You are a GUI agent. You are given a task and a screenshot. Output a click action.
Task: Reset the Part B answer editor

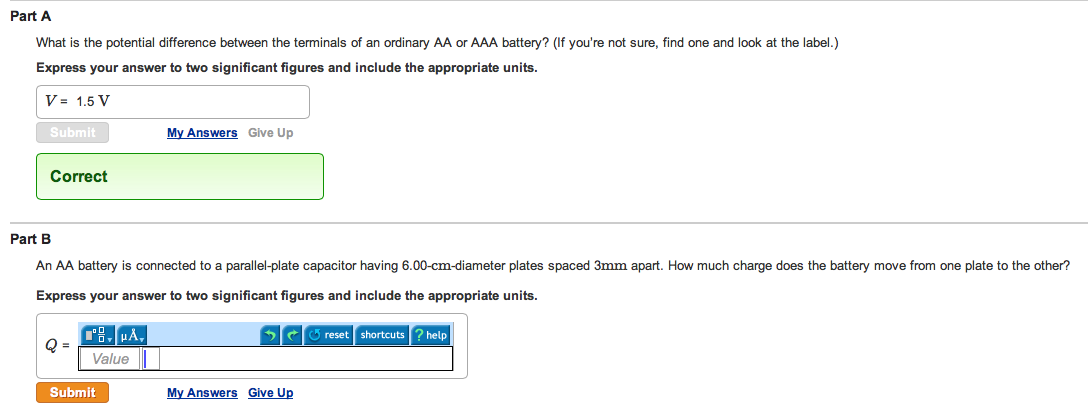[x=329, y=335]
